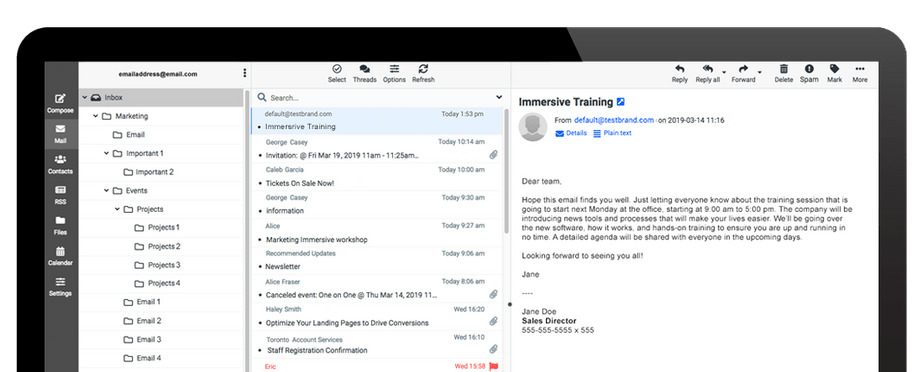The height and width of the screenshot is (372, 917).
Task: Click the Reply arrow icon
Action: click(x=680, y=69)
